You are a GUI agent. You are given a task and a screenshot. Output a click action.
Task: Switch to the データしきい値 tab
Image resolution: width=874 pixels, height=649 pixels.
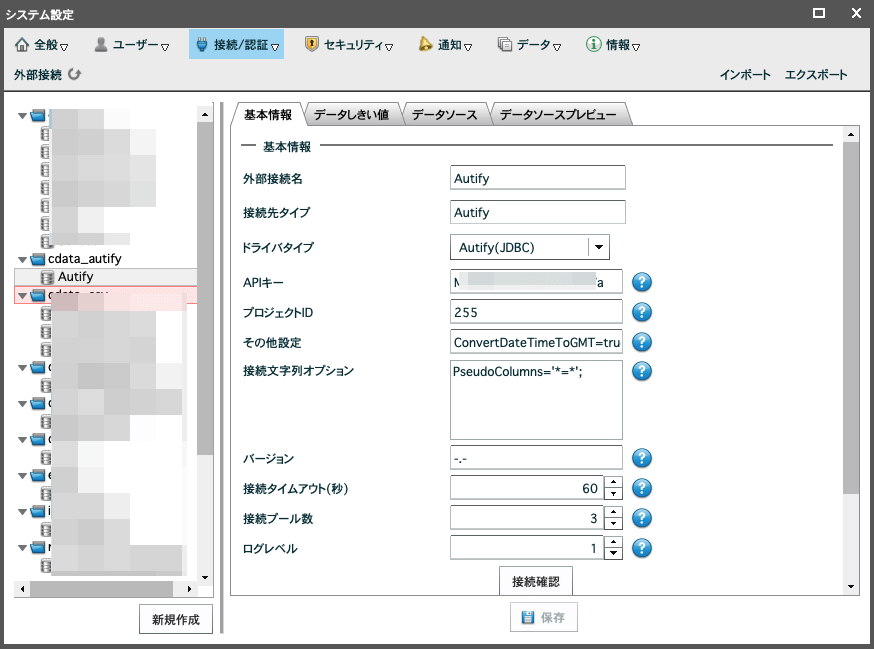click(351, 114)
